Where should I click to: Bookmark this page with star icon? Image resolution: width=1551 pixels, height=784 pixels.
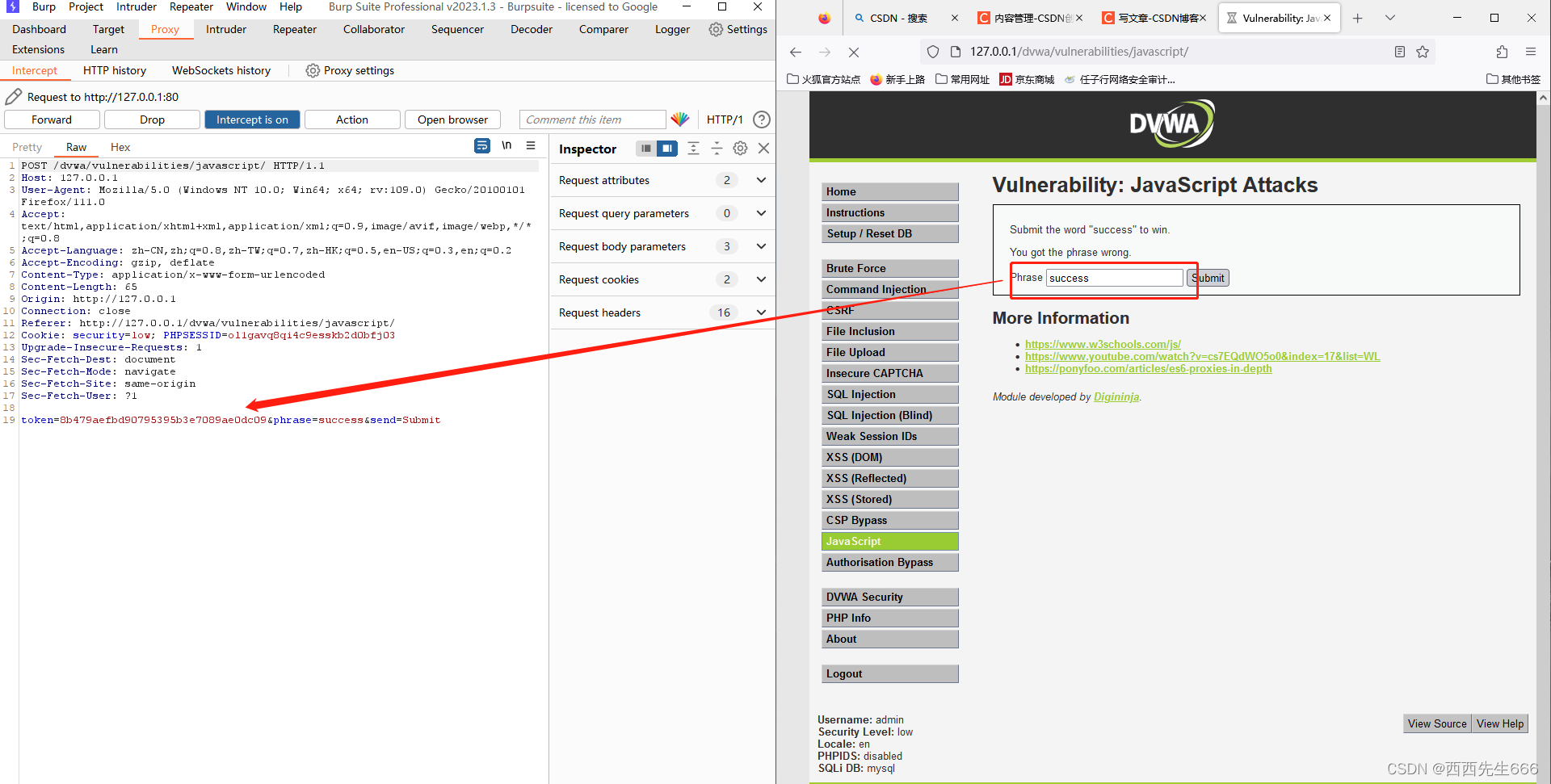tap(1423, 52)
